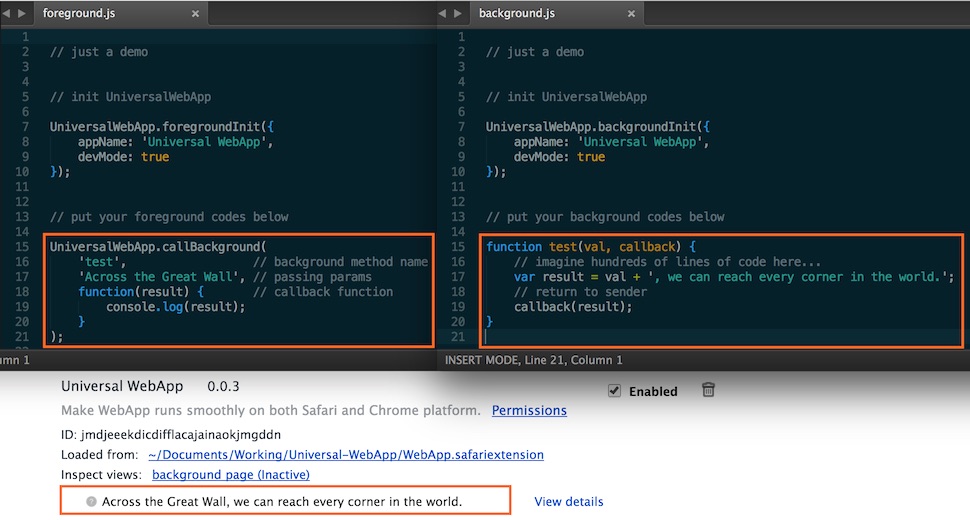The height and width of the screenshot is (520, 970).
Task: Inspect the background page (Inactive) link
Action: pyautogui.click(x=231, y=475)
